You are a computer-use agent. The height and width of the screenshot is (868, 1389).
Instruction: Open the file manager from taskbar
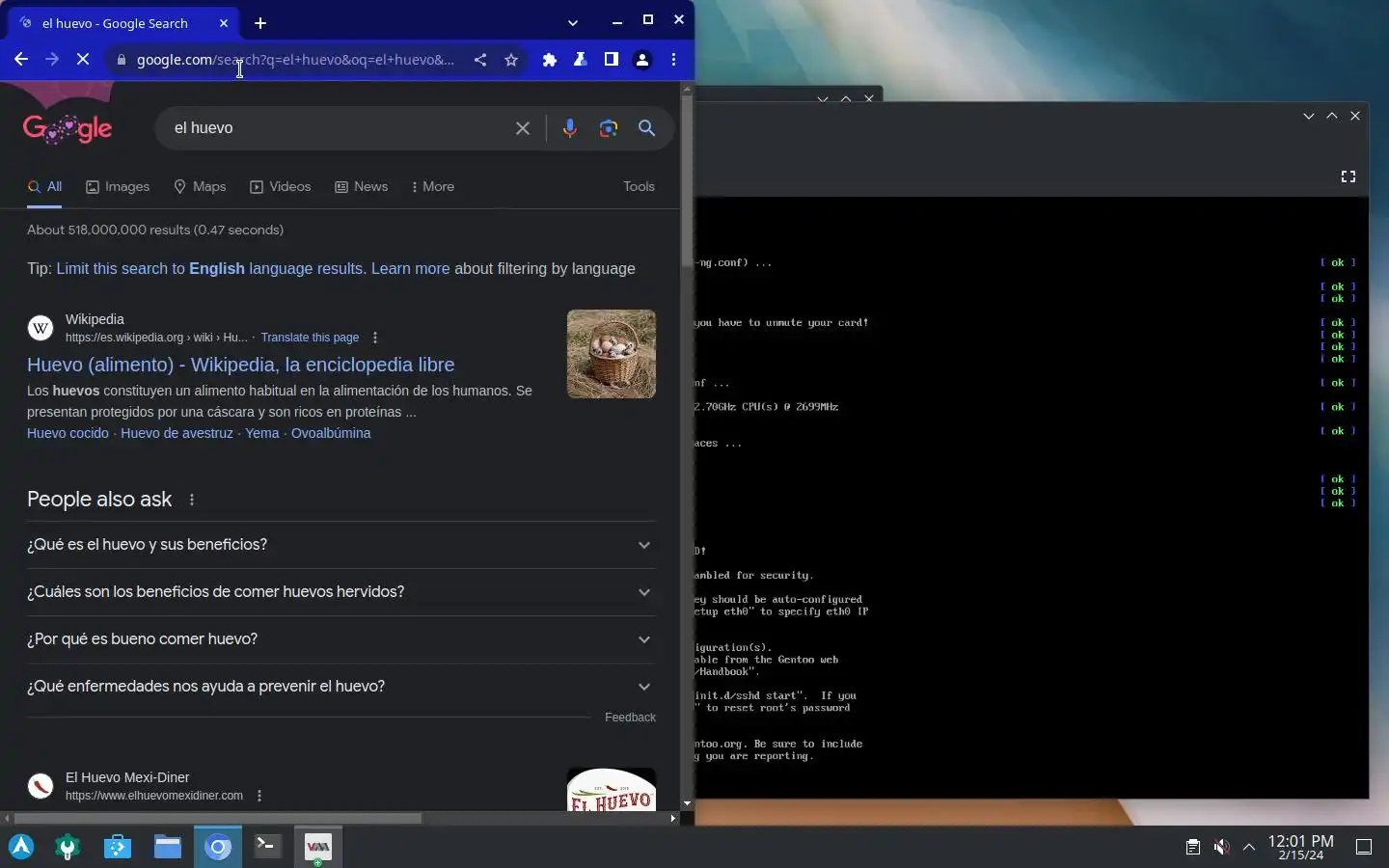coord(168,847)
